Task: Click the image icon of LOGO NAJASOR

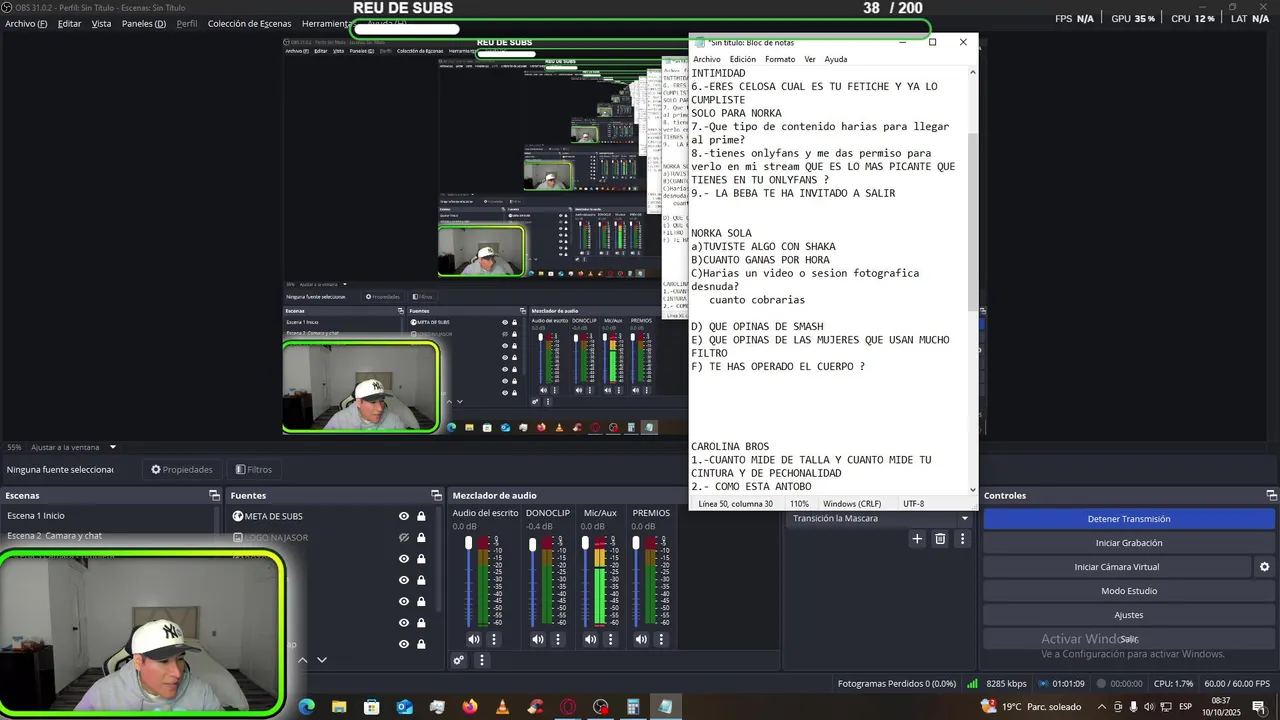Action: pyautogui.click(x=238, y=537)
